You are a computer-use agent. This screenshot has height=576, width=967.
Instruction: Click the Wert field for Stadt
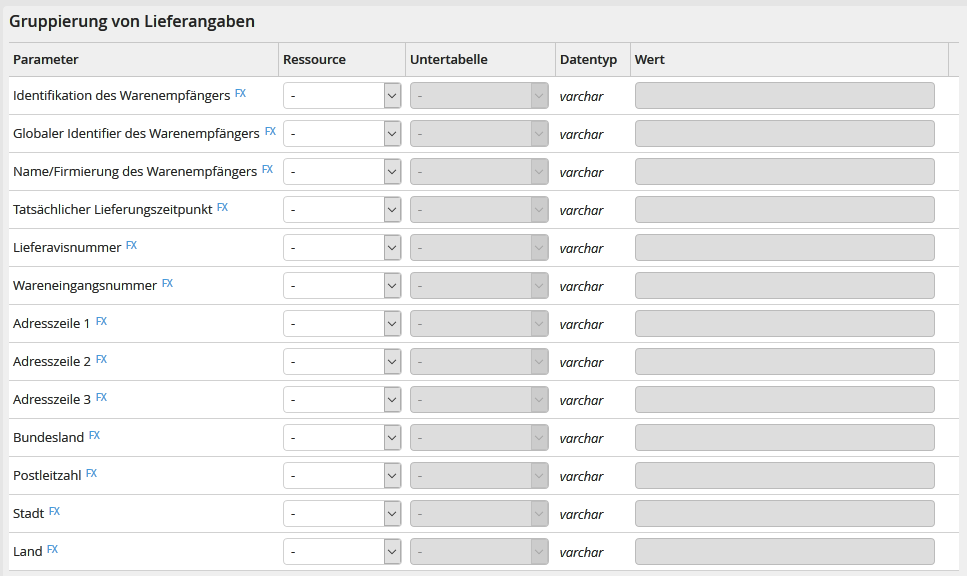pos(784,514)
